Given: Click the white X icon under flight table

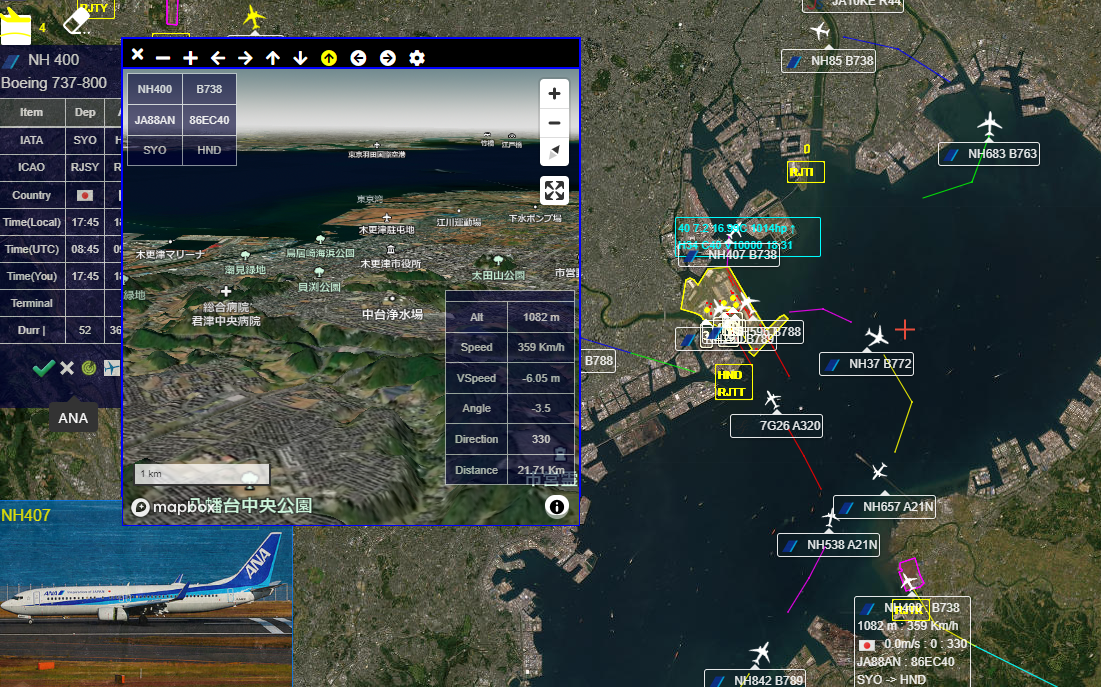Looking at the screenshot, I should (67, 368).
